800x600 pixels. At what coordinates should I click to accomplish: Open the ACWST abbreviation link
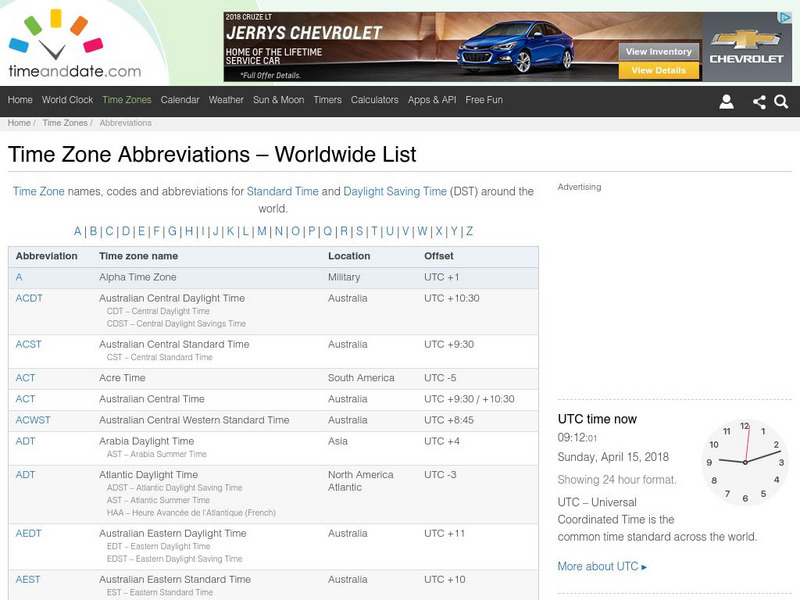33,420
